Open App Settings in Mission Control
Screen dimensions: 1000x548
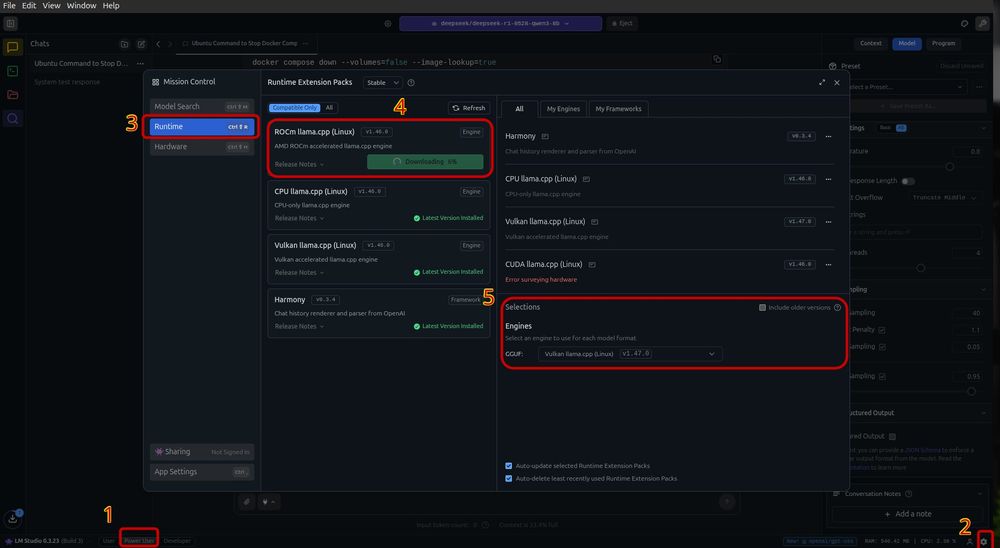(x=202, y=472)
